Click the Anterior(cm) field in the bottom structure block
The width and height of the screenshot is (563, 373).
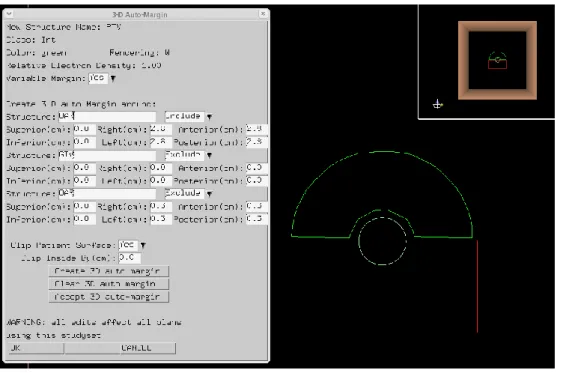pos(256,206)
